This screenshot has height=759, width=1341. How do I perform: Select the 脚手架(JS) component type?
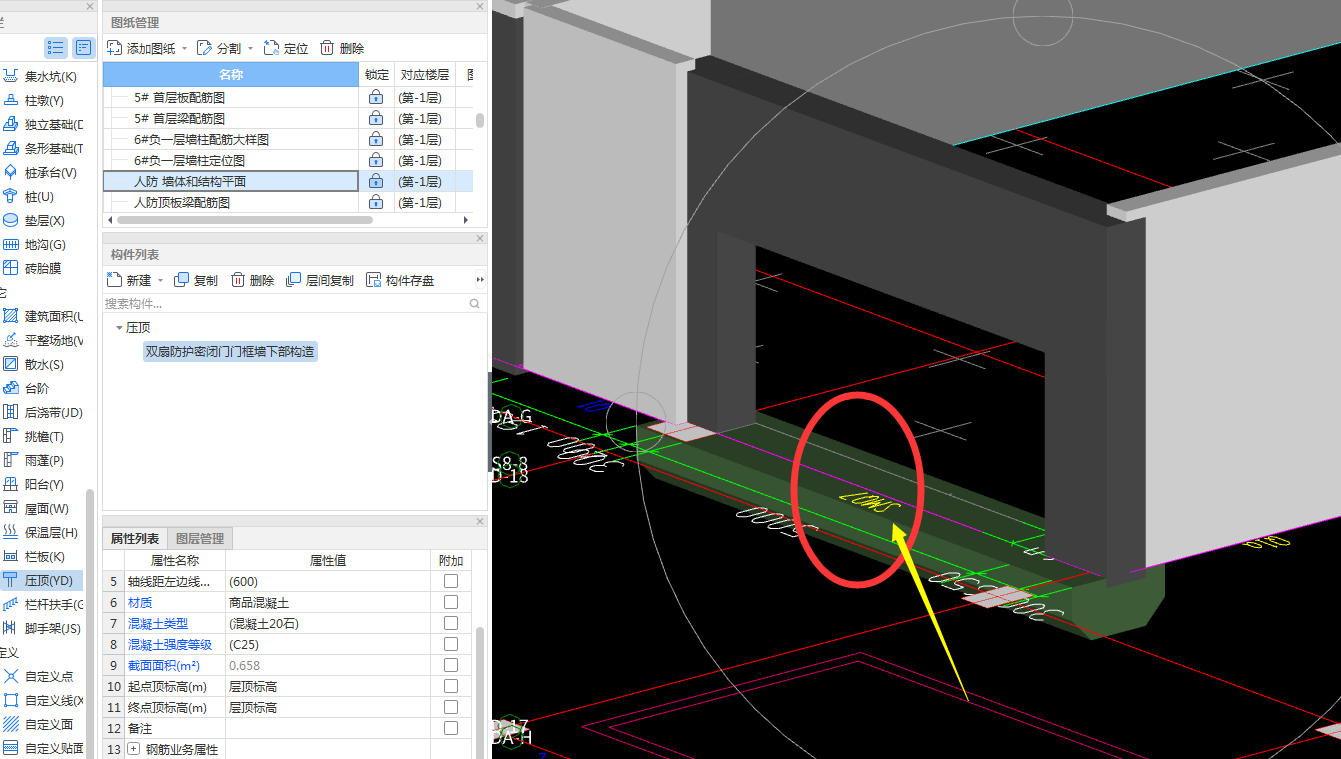coord(44,628)
